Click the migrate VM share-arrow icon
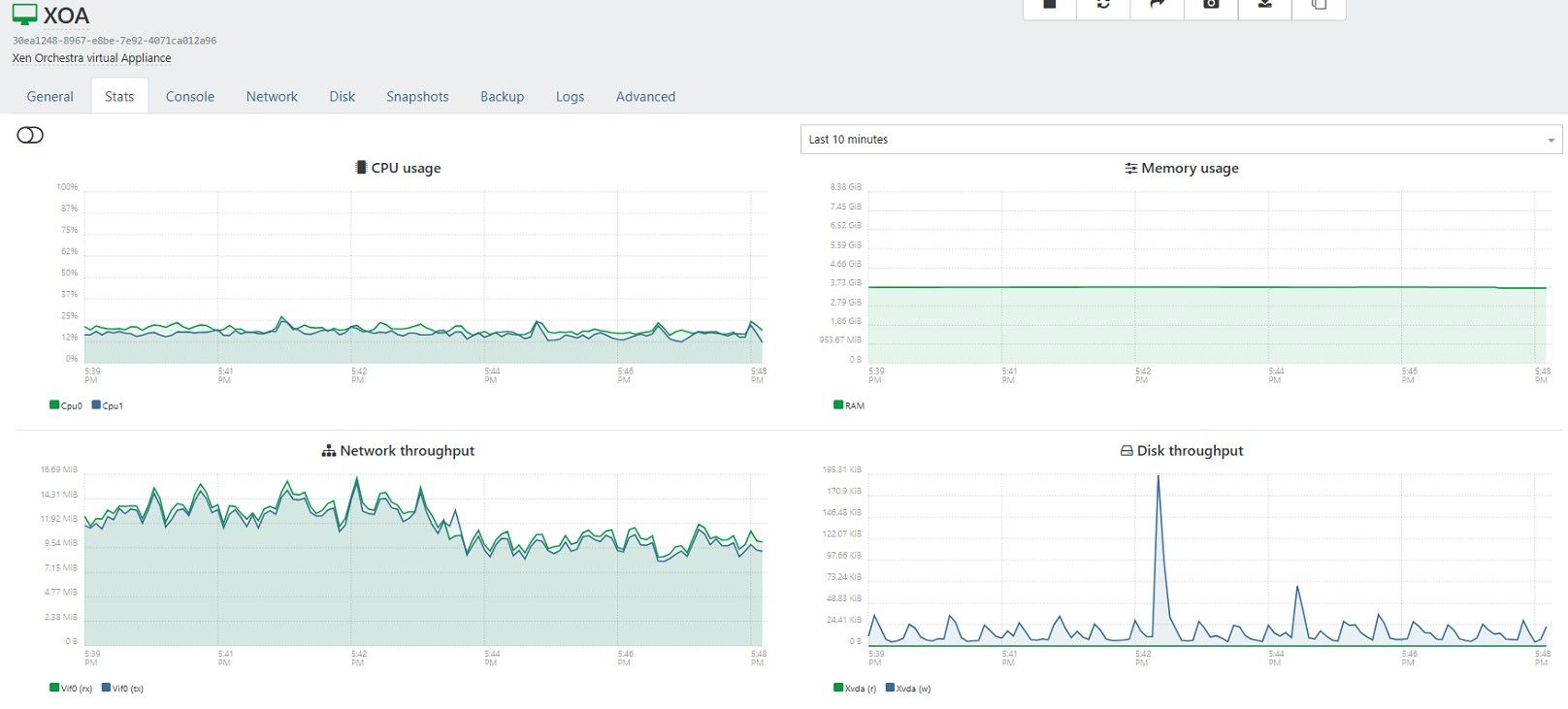The height and width of the screenshot is (709, 1568). point(1157,4)
